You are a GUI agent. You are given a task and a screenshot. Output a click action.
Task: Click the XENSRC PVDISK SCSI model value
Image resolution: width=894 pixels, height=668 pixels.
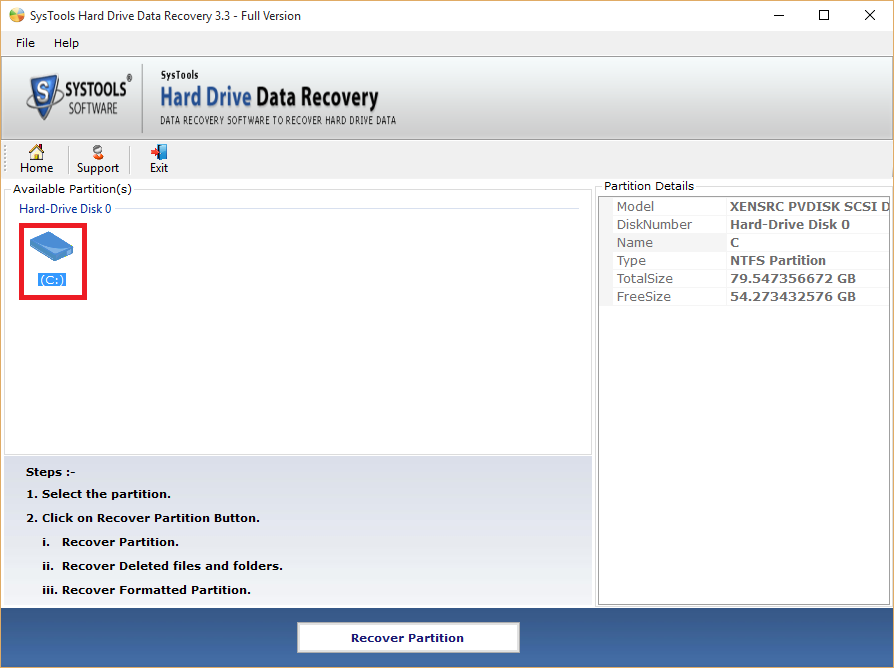tap(809, 206)
